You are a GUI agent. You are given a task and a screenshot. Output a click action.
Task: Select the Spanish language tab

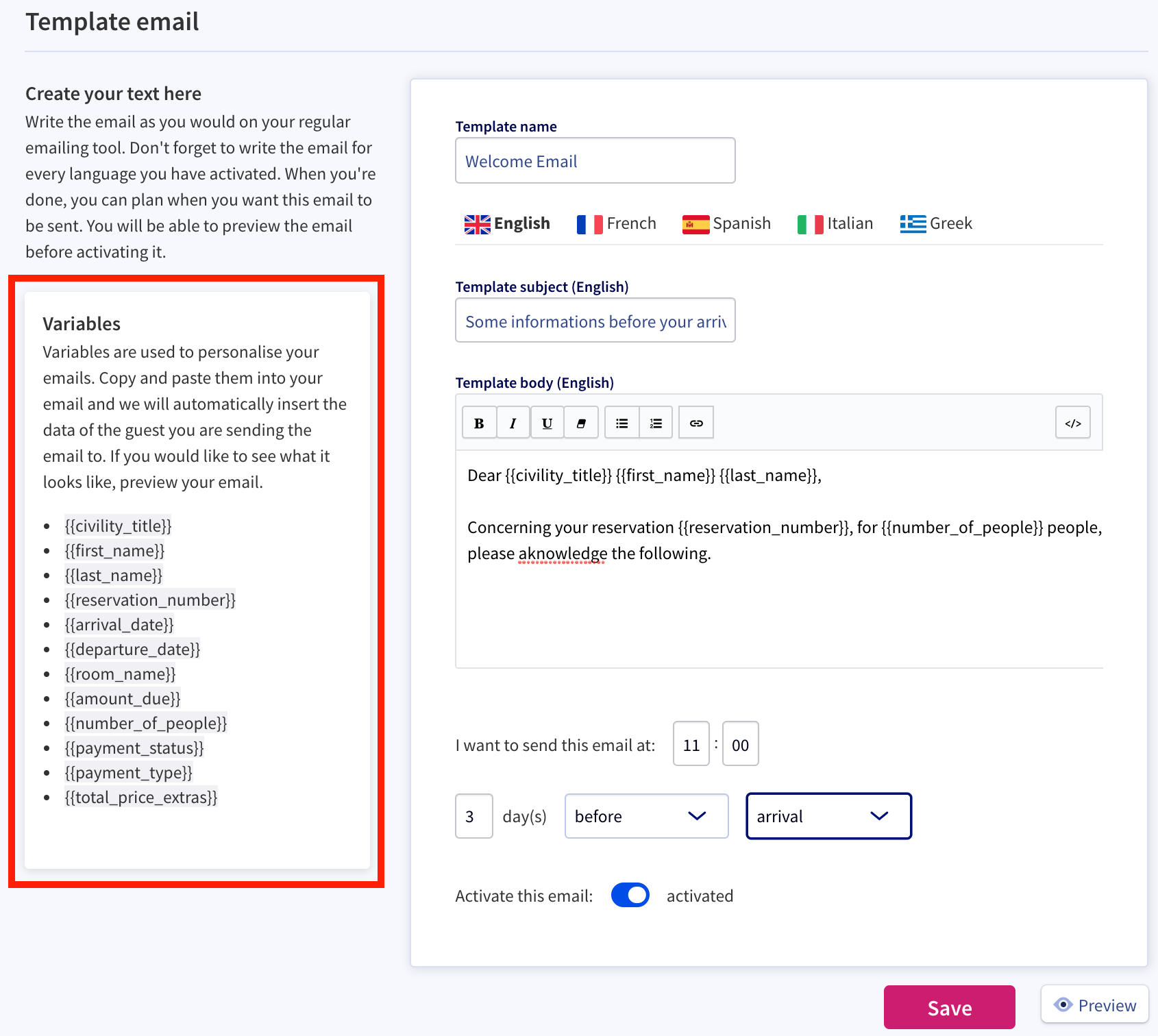pyautogui.click(x=726, y=223)
